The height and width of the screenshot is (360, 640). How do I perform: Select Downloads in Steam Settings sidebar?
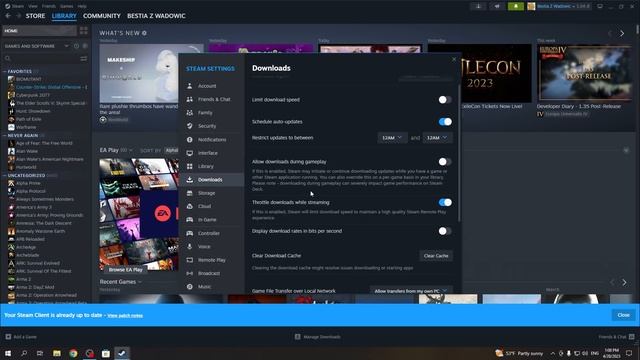[211, 180]
